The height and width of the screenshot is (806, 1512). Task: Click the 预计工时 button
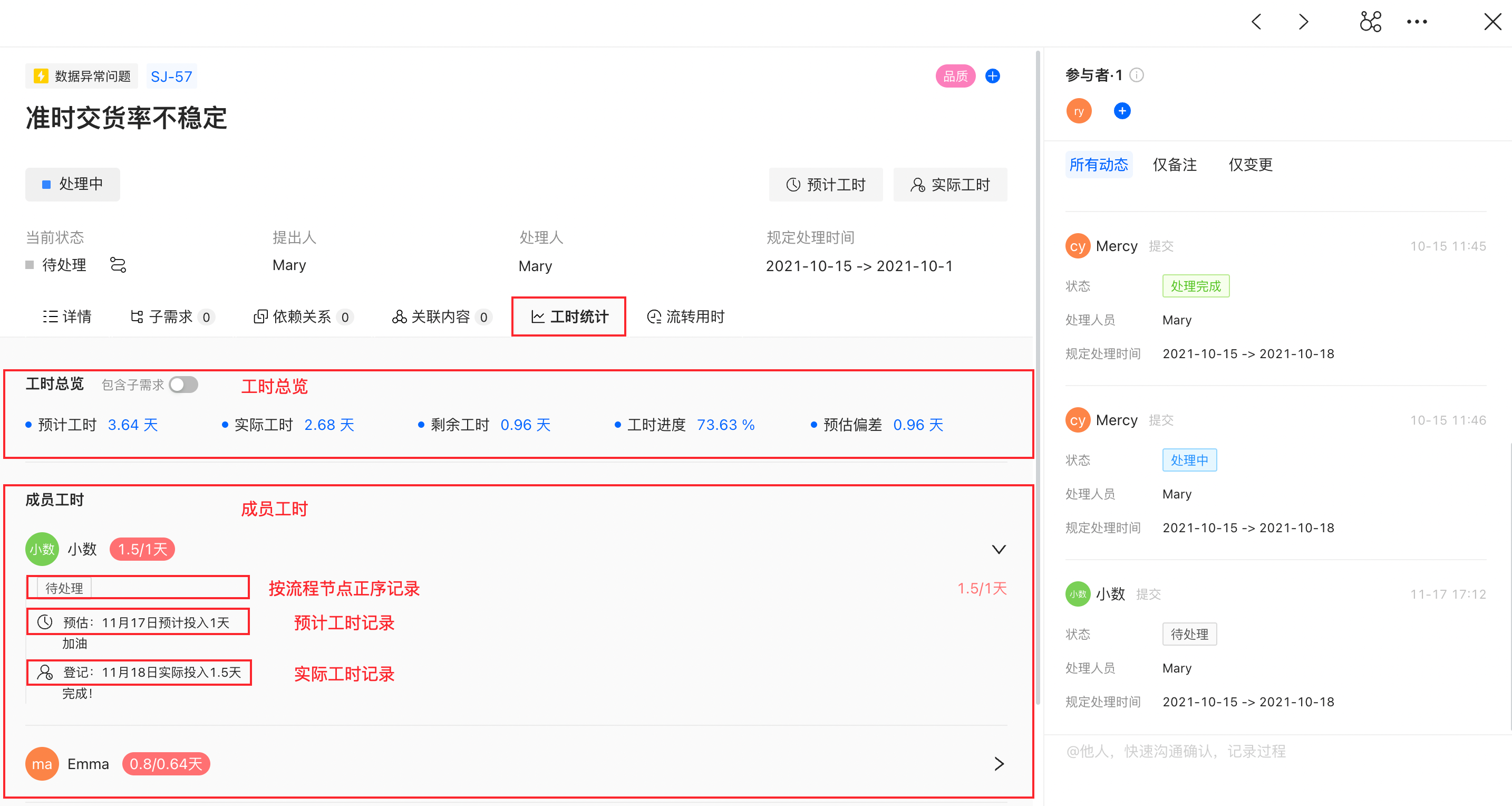point(825,185)
